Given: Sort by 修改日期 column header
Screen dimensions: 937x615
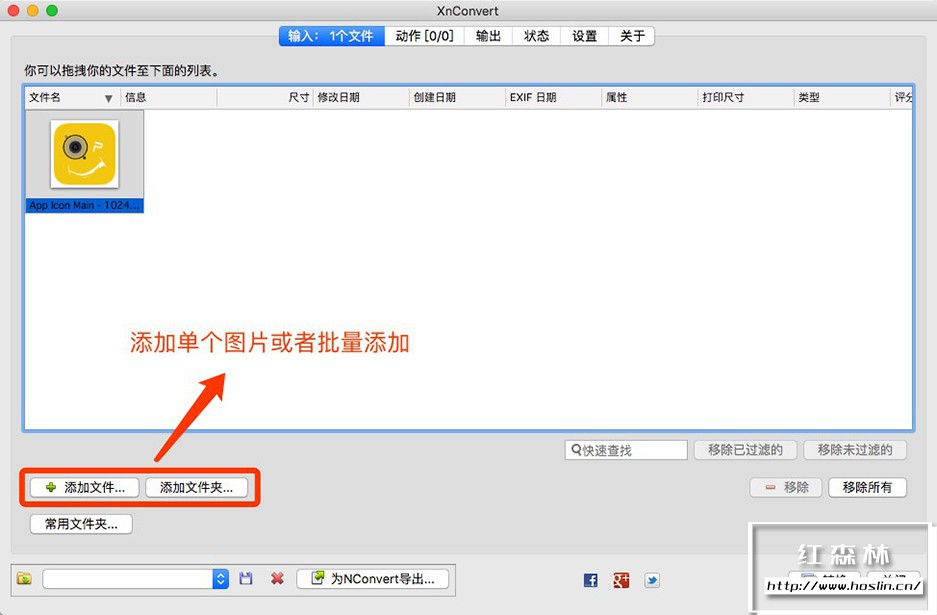Looking at the screenshot, I should point(361,97).
